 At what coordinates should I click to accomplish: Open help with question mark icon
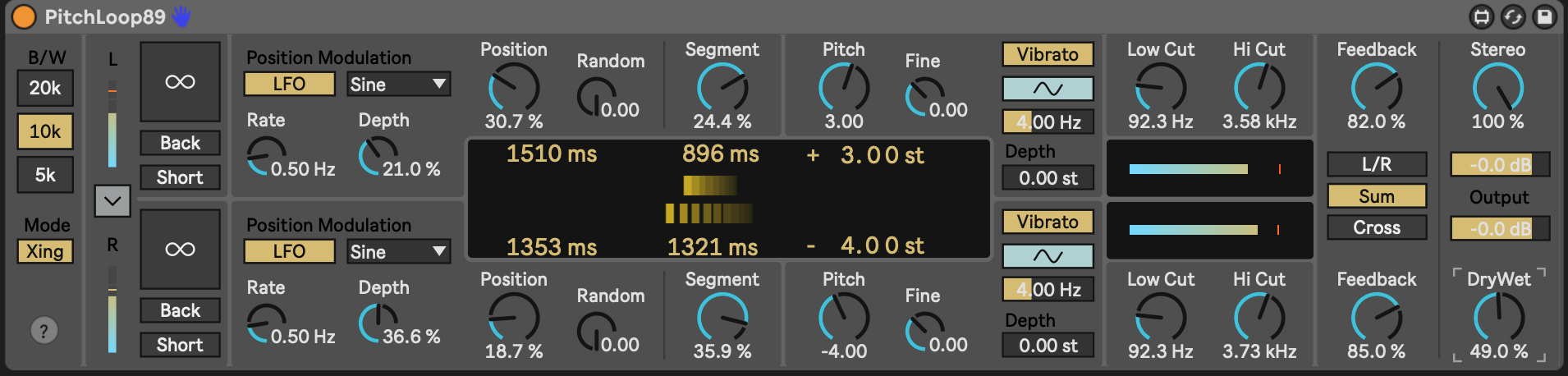point(44,331)
